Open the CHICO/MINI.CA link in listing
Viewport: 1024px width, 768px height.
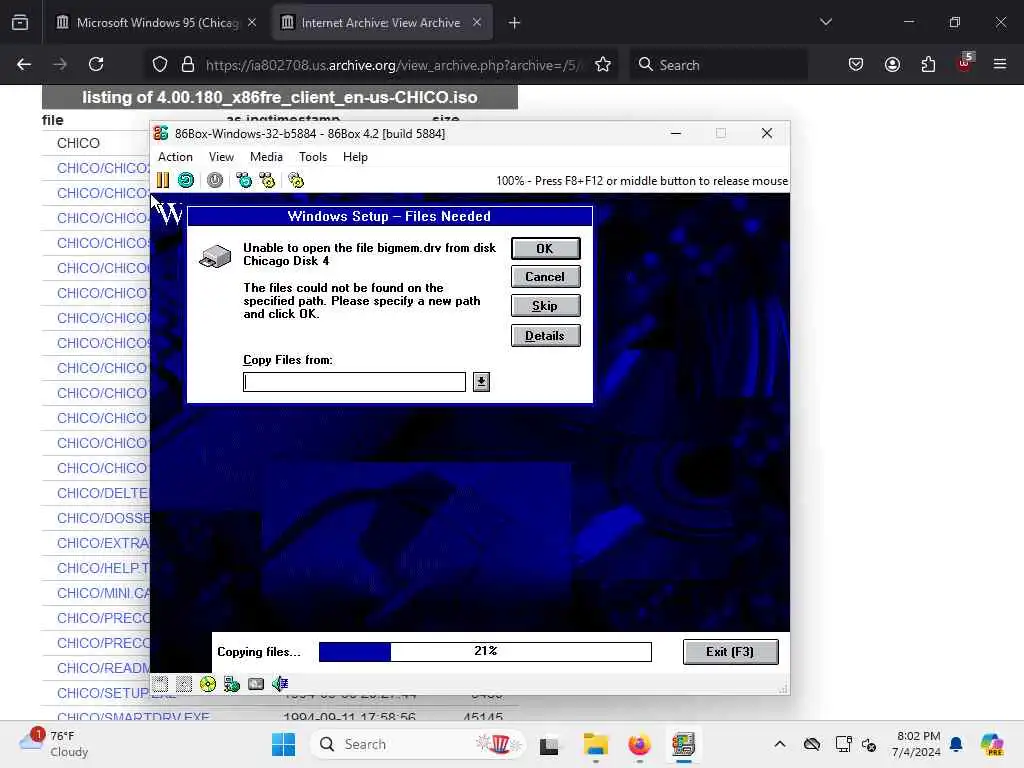pos(103,593)
